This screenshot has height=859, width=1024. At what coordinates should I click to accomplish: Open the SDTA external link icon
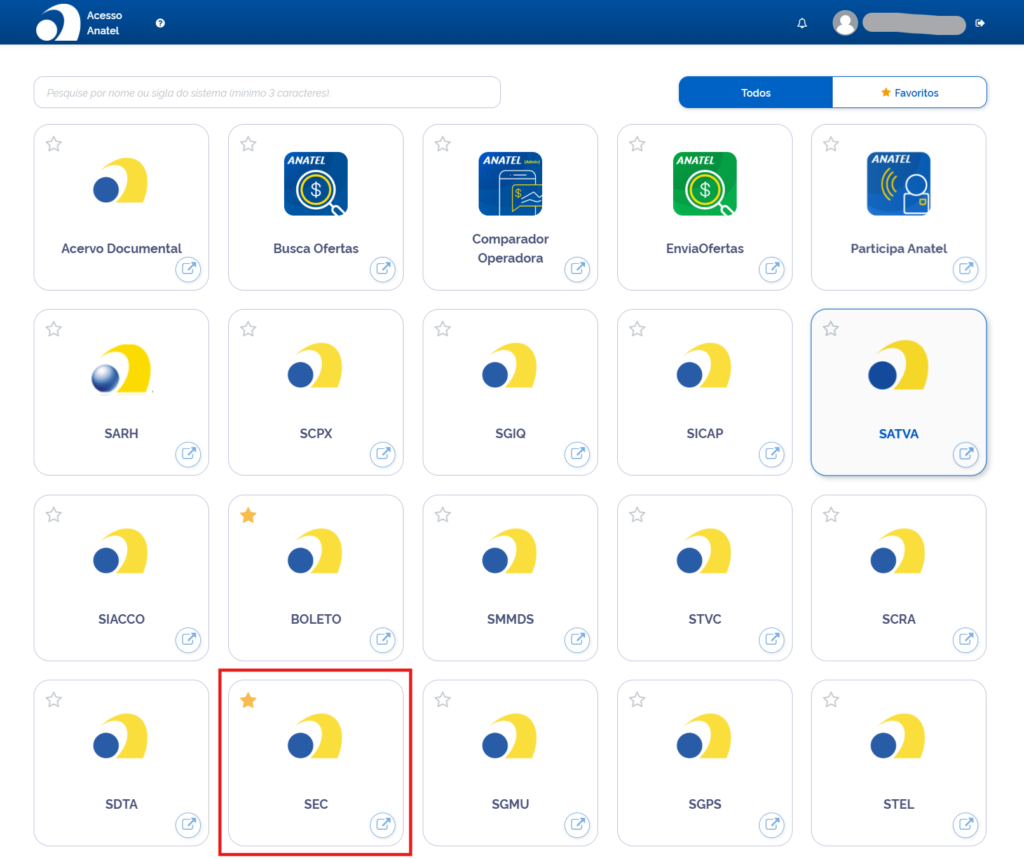[x=188, y=825]
